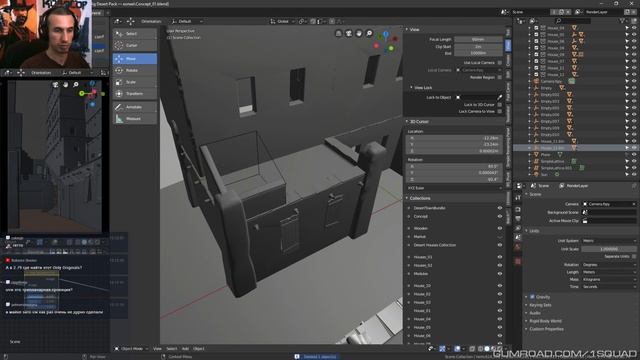The height and width of the screenshot is (360, 640).
Task: Switch to the Edit sidebar tab
Action: pyautogui.click(x=508, y=74)
